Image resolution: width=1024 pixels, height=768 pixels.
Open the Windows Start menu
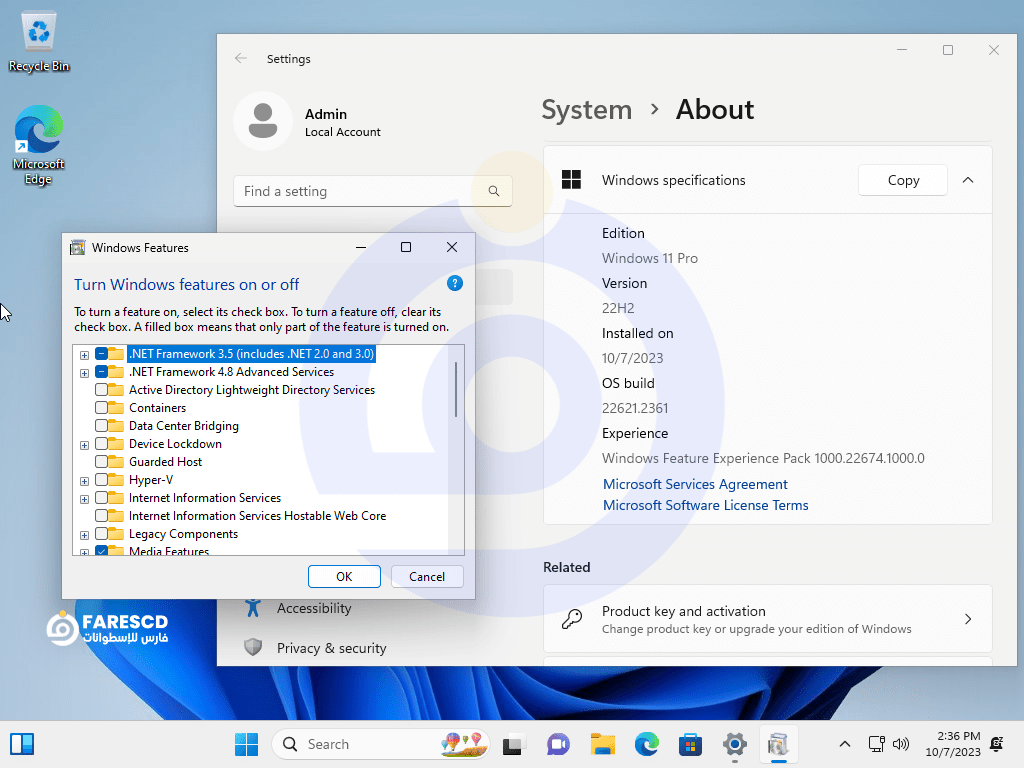[246, 744]
